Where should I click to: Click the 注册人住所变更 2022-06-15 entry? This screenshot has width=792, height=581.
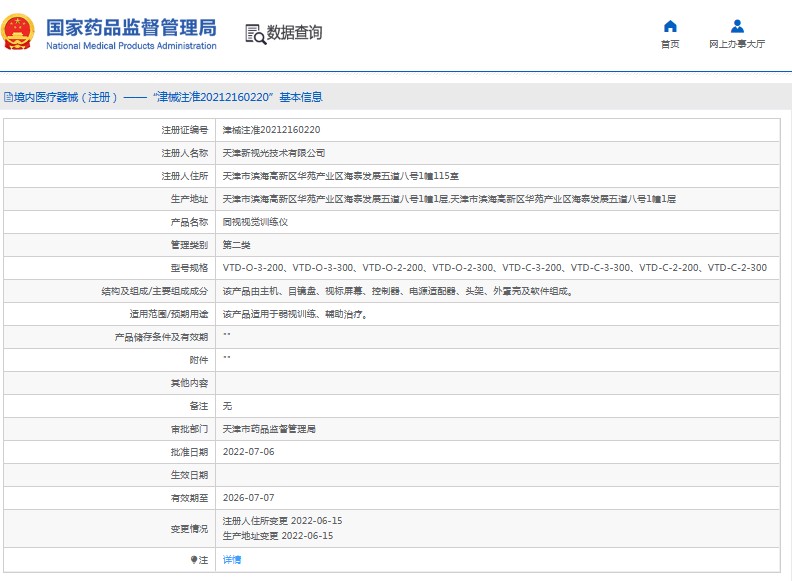point(282,521)
